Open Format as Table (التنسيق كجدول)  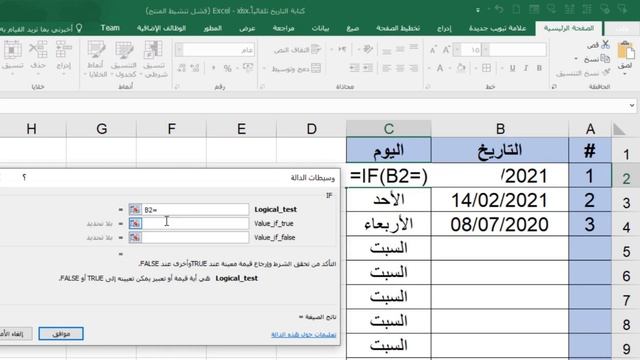[124, 59]
